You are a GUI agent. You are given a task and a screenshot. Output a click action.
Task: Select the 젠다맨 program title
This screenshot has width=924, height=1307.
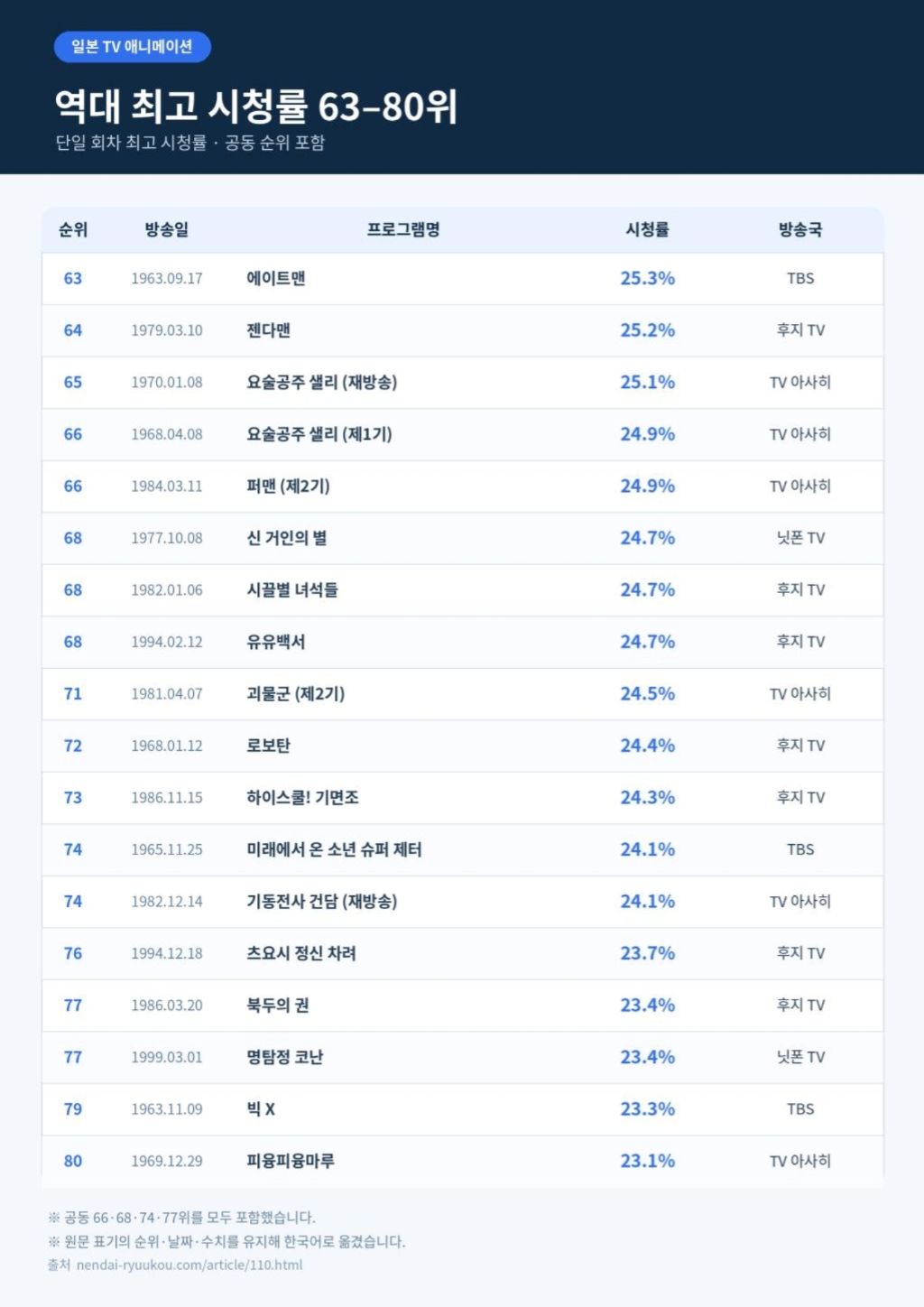point(269,330)
